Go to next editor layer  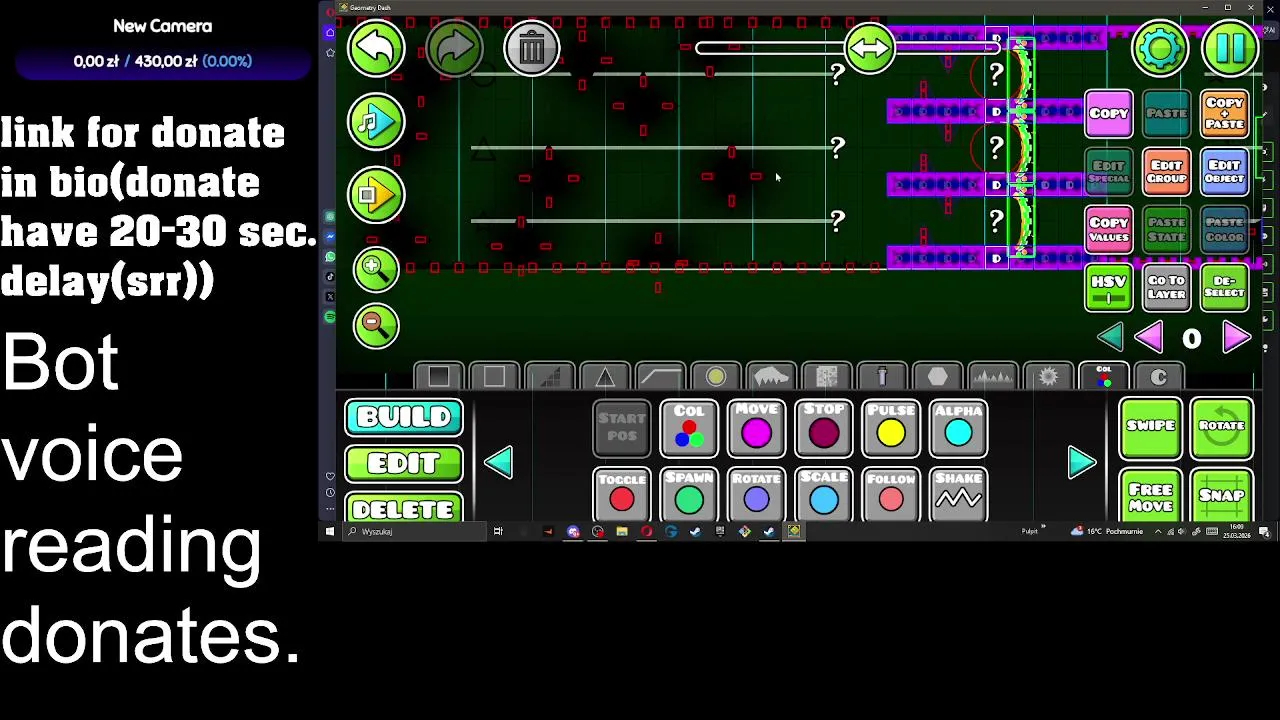(1236, 338)
